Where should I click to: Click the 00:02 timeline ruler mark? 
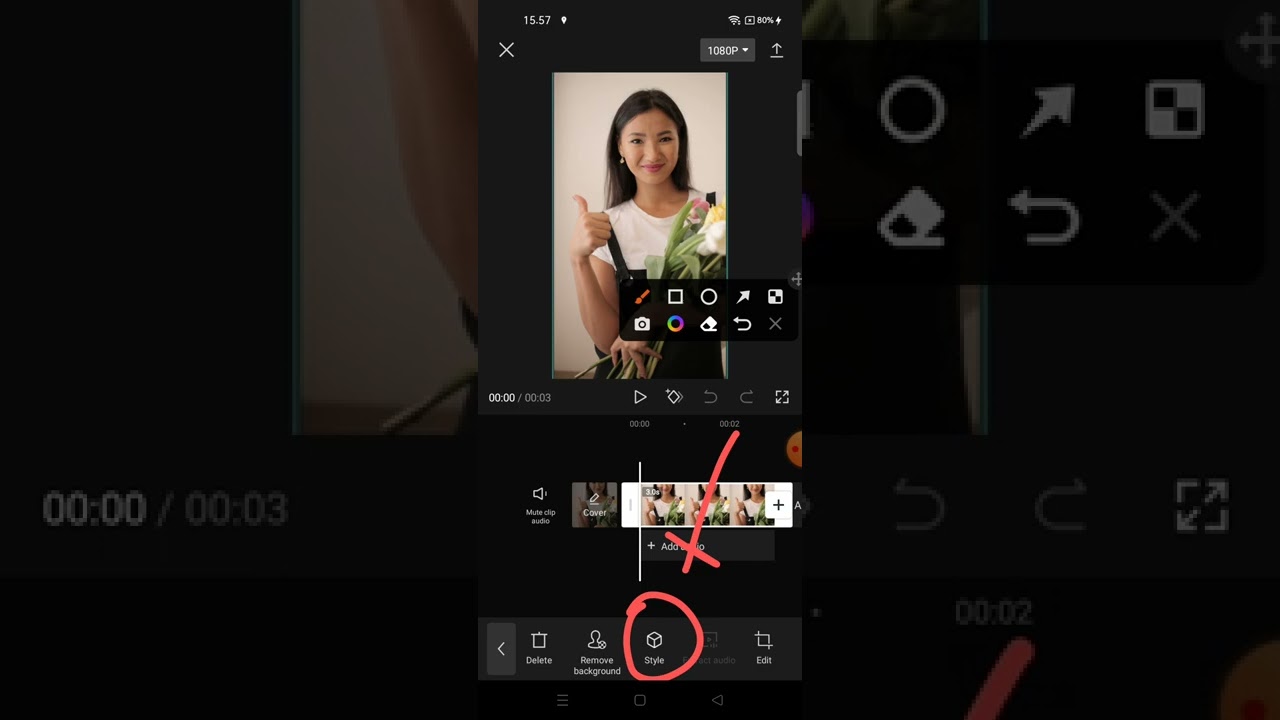click(x=729, y=424)
